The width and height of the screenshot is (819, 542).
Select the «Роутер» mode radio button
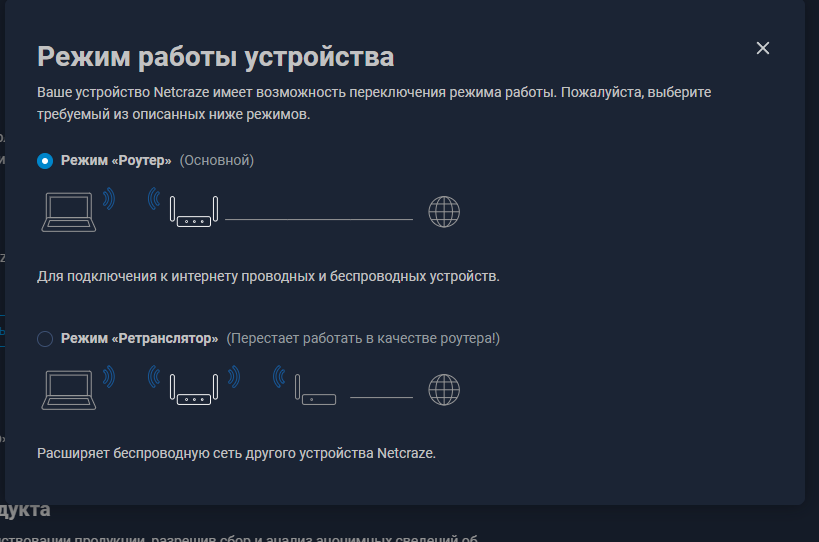point(45,161)
